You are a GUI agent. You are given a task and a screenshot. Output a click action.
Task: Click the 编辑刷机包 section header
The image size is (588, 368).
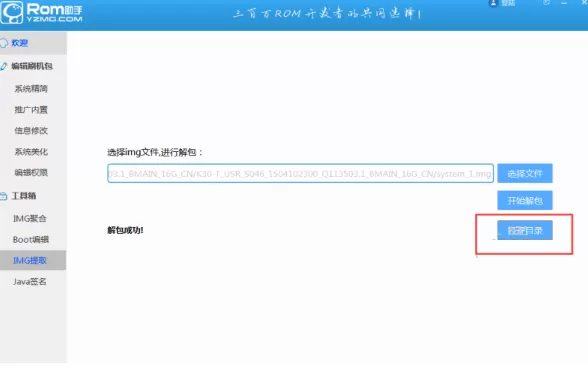[x=33, y=66]
